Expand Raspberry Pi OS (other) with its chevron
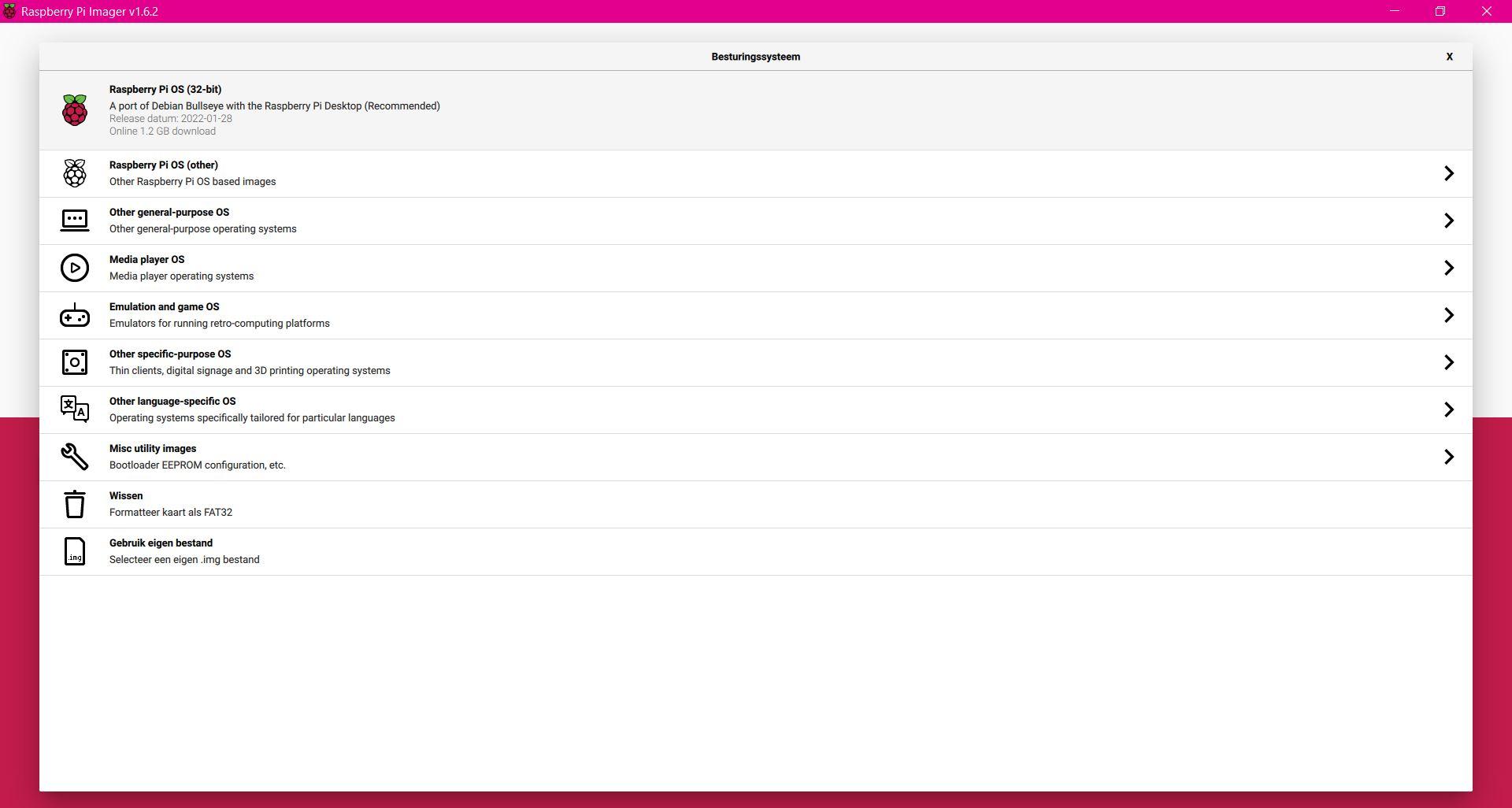Image resolution: width=1512 pixels, height=808 pixels. 1449,173
